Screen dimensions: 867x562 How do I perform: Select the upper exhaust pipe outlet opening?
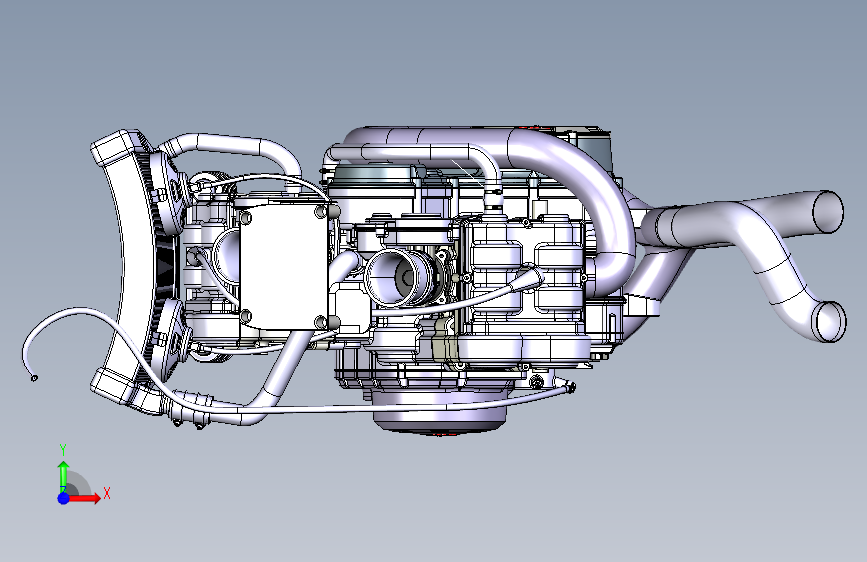[828, 211]
